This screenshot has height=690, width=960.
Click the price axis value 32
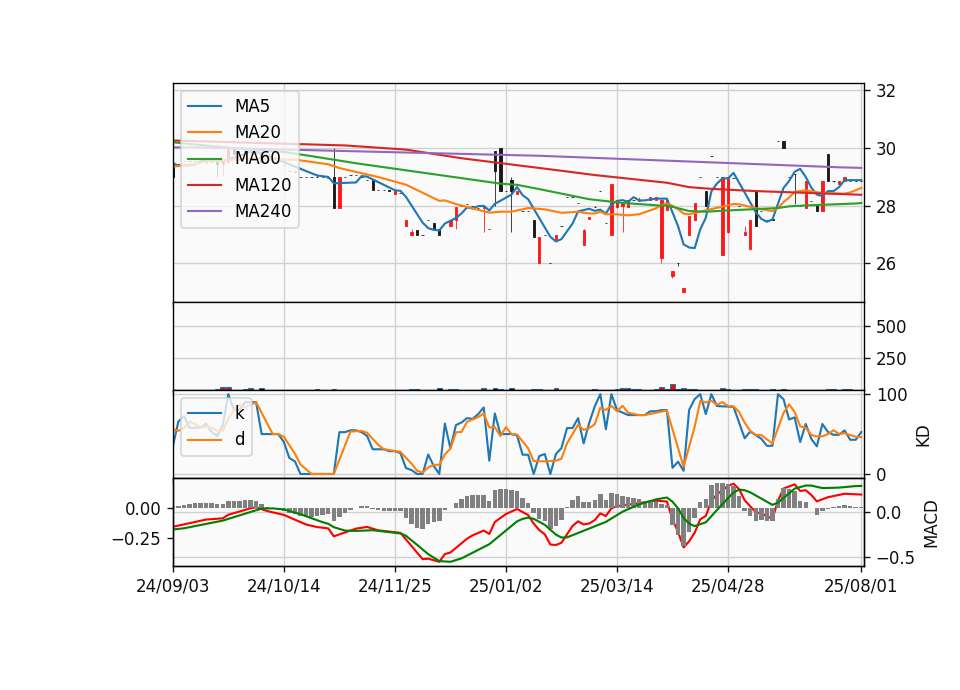coord(886,91)
